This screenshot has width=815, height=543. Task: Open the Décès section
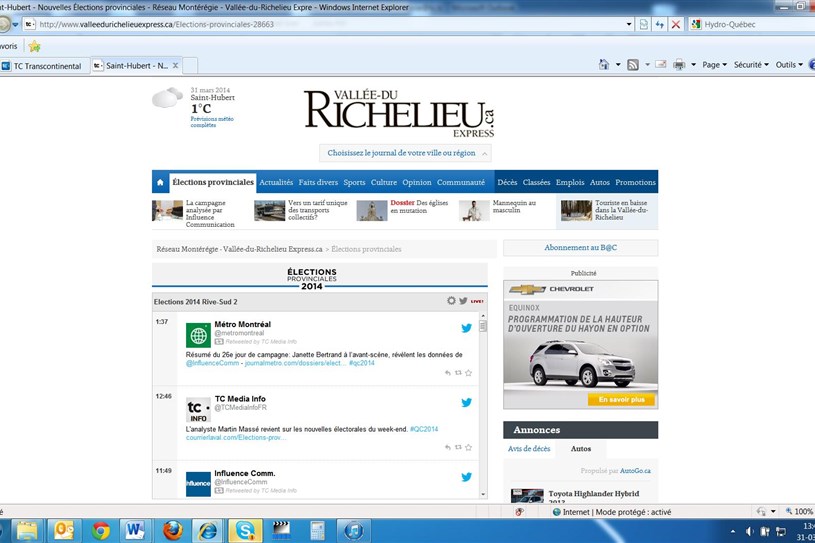coord(507,182)
